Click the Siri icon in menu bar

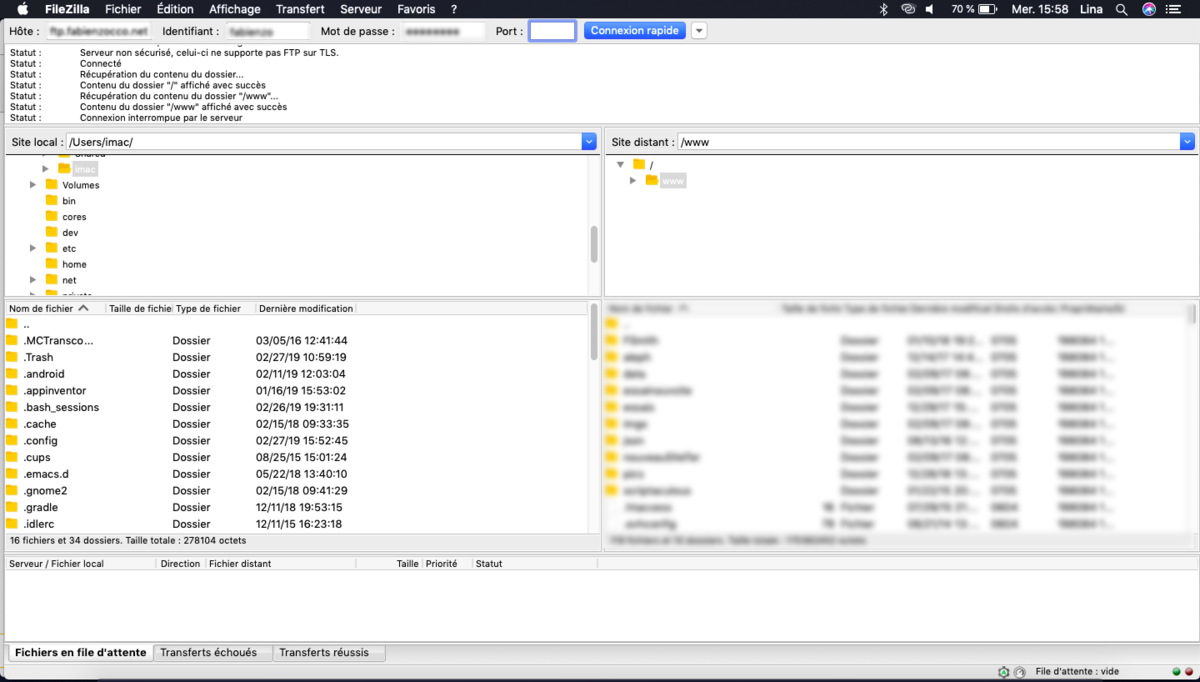tap(1149, 9)
